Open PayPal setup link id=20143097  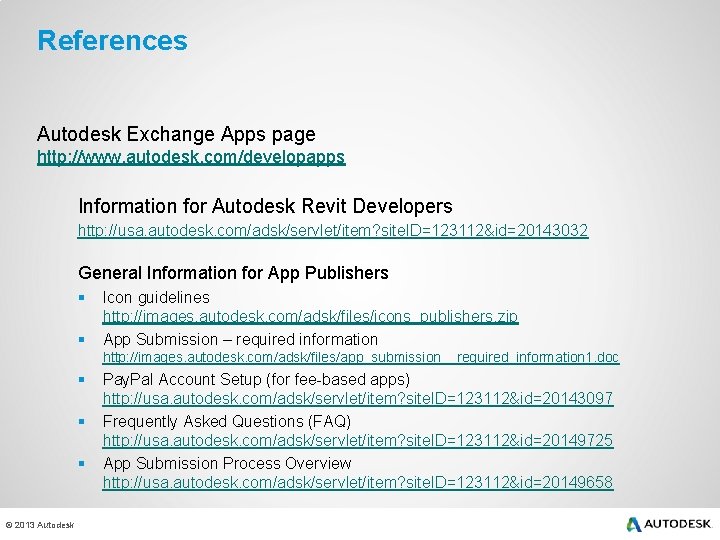click(x=358, y=398)
